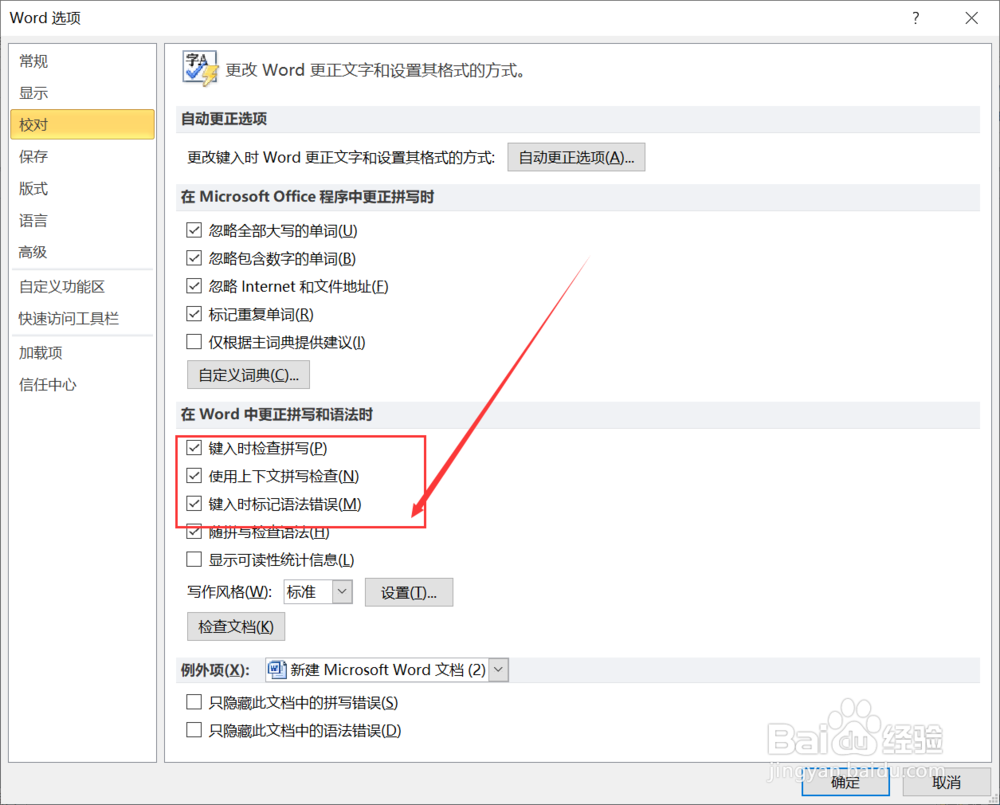Click the Word document icon in 例外项
The width and height of the screenshot is (1000, 805).
click(x=276, y=670)
